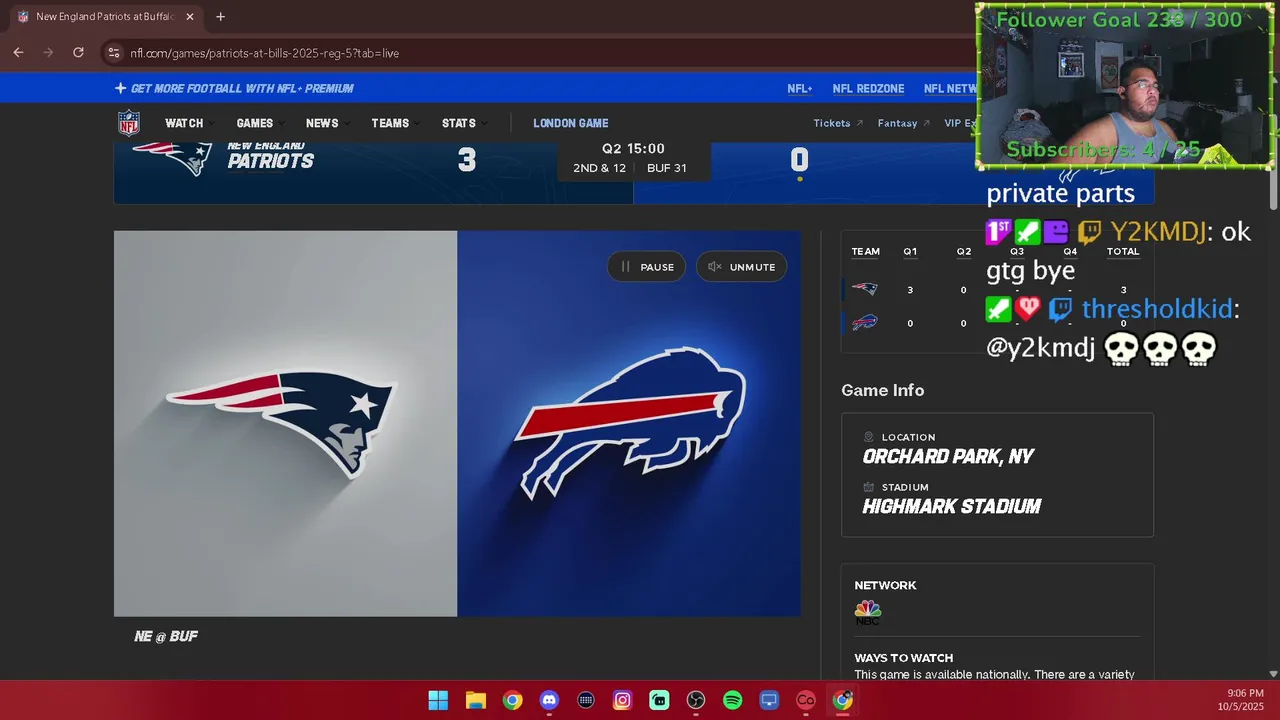Screen dimensions: 1280x720
Task: Open the site information icon in the address bar
Action: pos(113,53)
